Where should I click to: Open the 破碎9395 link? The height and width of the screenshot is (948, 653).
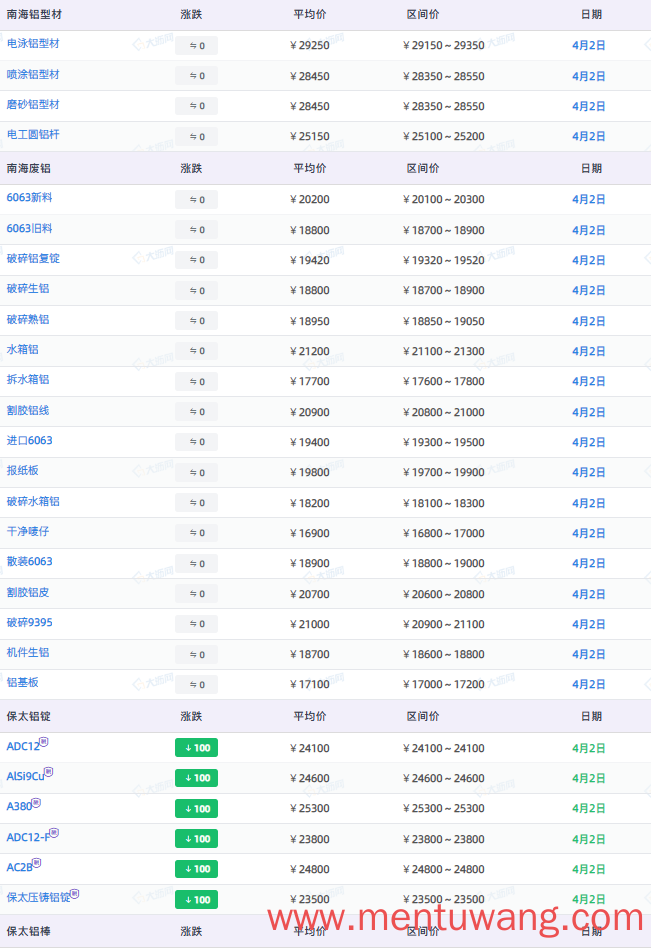[30, 623]
